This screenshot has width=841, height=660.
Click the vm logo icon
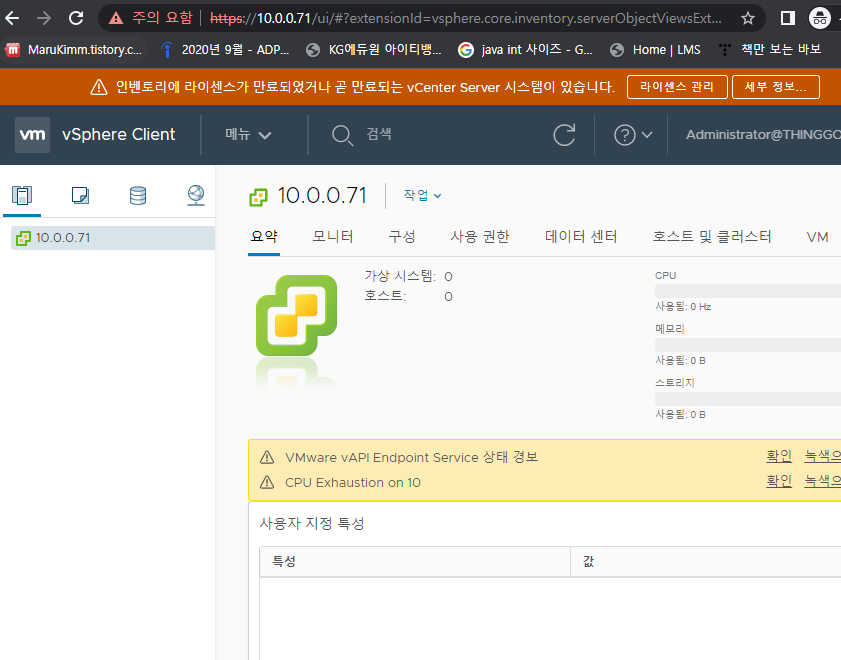[32, 135]
